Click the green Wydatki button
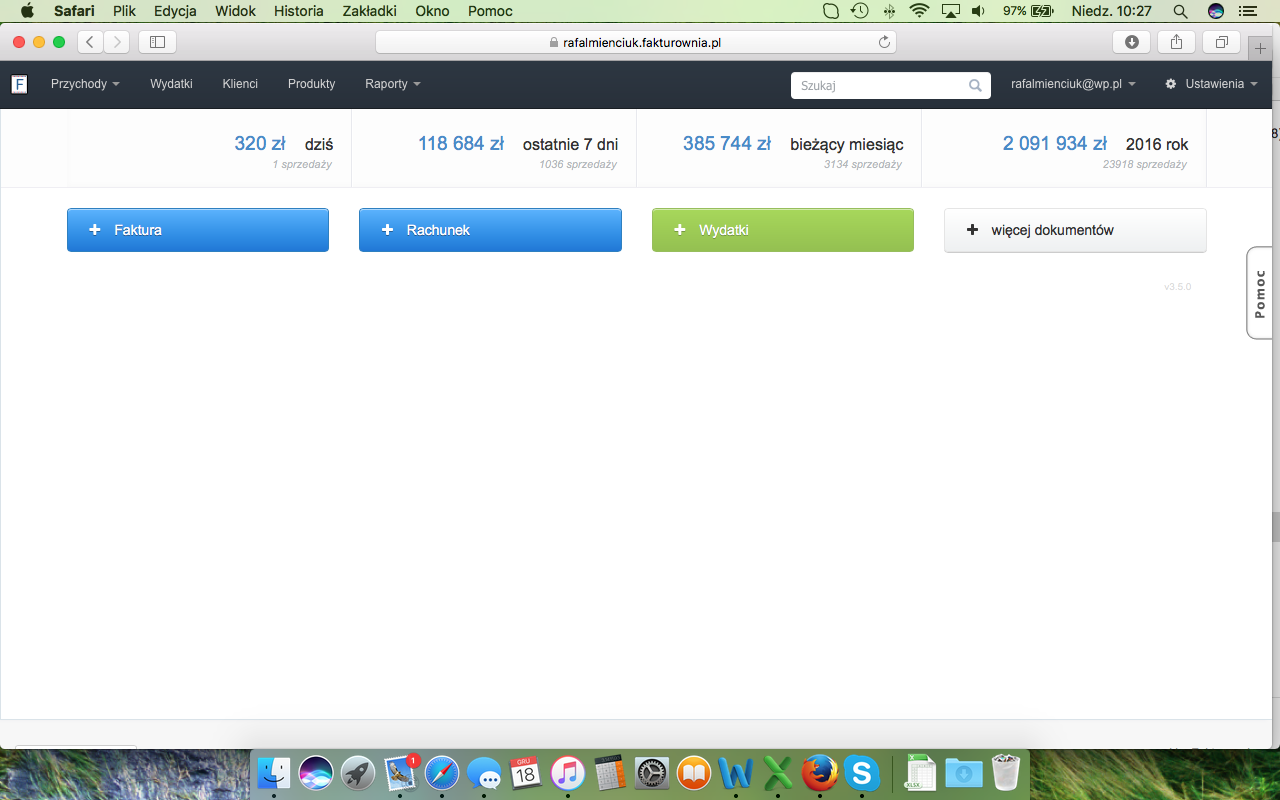Image resolution: width=1280 pixels, height=800 pixels. (x=782, y=230)
